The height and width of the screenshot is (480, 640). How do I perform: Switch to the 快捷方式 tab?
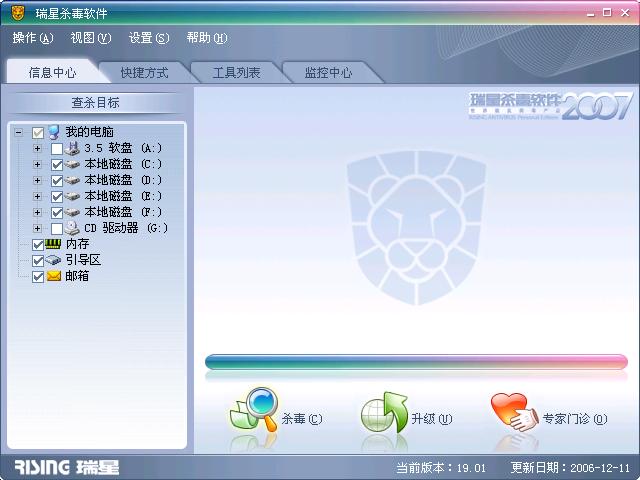coord(144,73)
